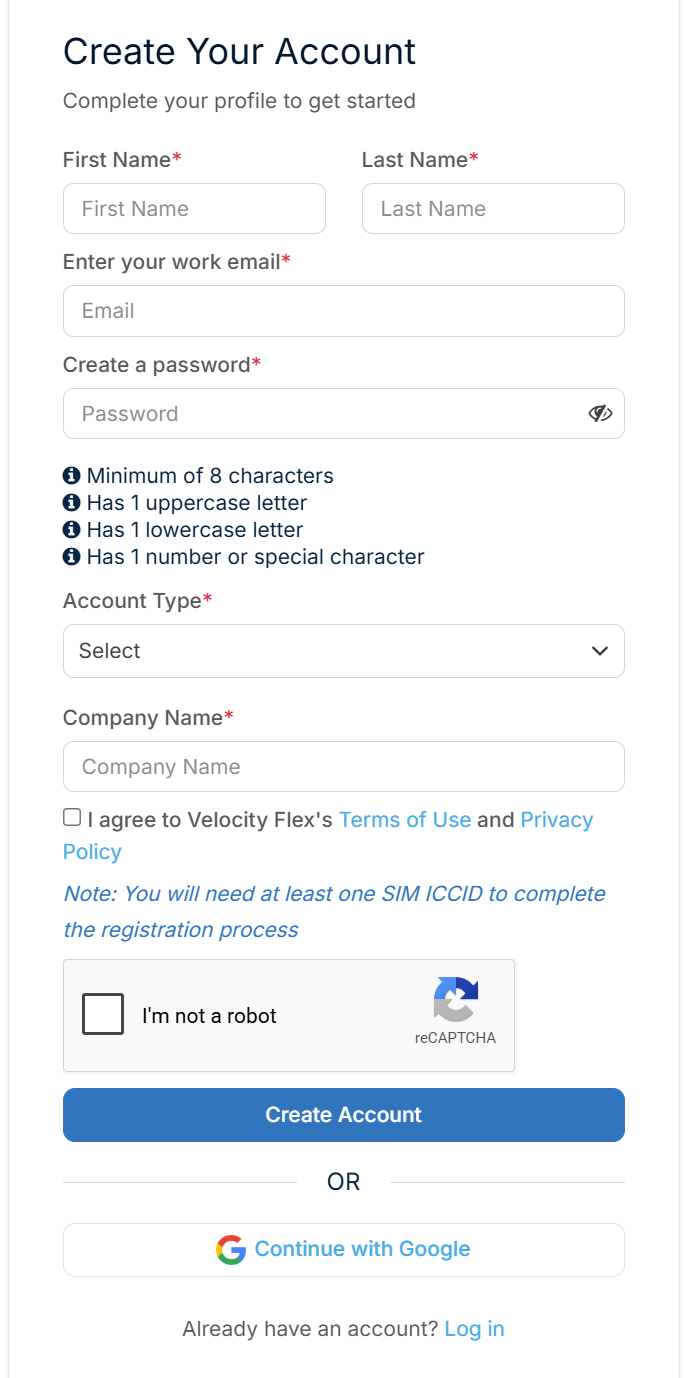Check the Terms of Use agreement checkbox
The image size is (691, 1378).
pyautogui.click(x=72, y=818)
